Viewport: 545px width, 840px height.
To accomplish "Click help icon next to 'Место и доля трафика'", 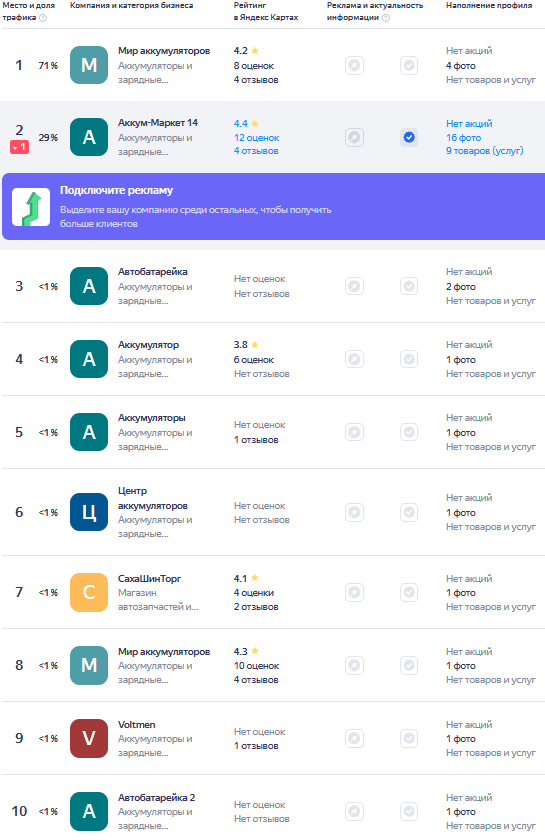I will pos(43,18).
